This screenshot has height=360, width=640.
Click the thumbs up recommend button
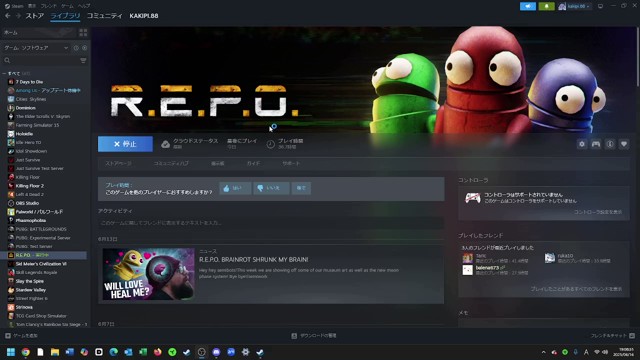click(235, 188)
